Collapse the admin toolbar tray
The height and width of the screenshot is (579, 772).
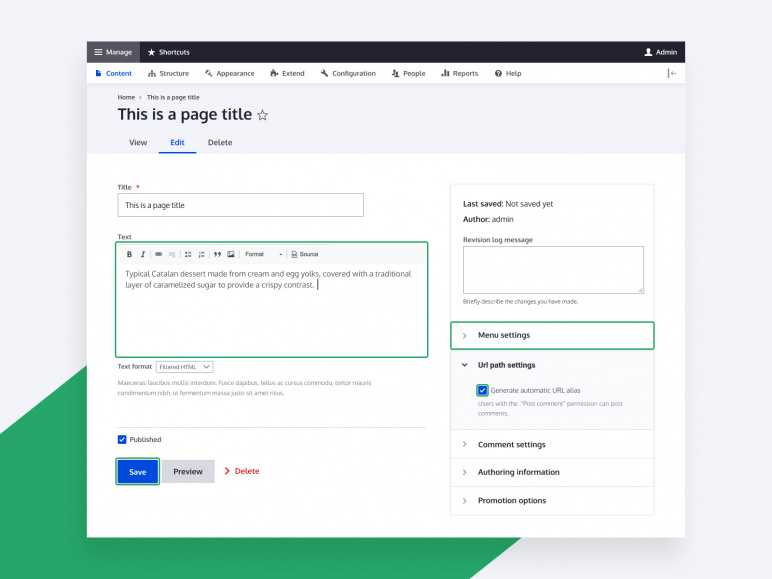(x=672, y=73)
